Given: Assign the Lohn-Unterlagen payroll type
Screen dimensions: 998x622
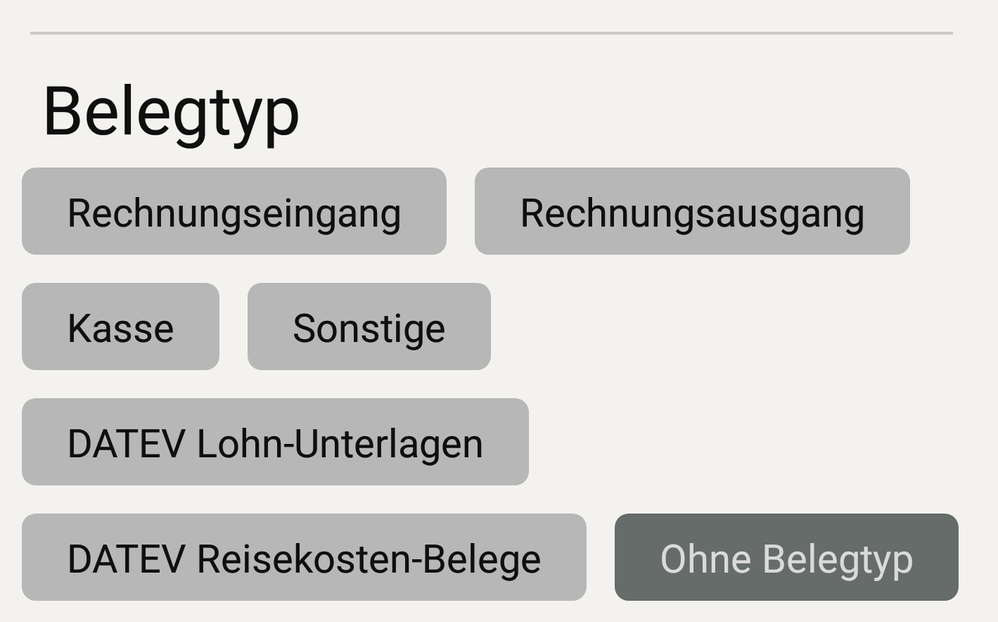Looking at the screenshot, I should tap(275, 442).
